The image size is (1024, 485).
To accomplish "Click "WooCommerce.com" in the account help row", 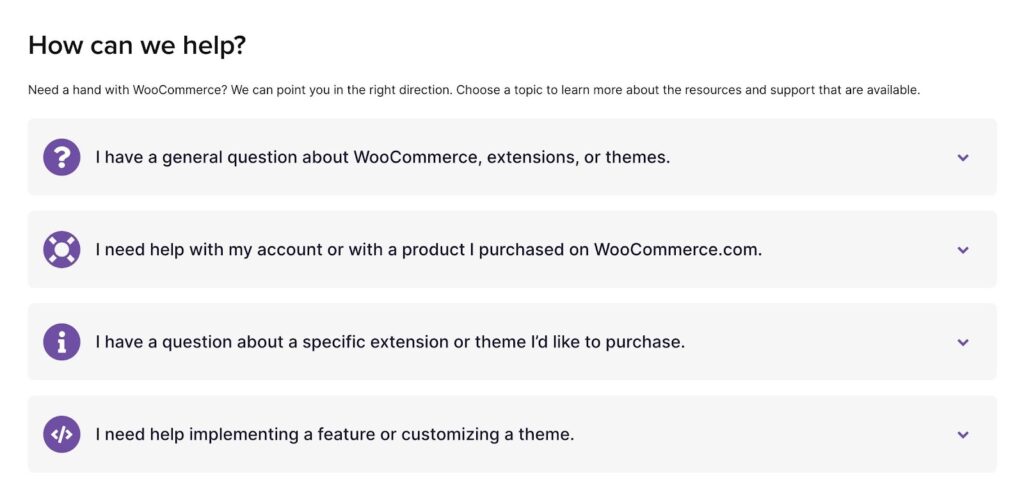I will click(677, 250).
